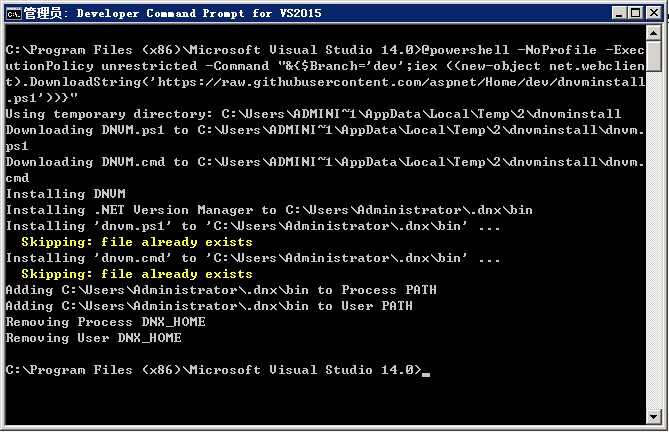Click the Removing User DNX_HOME line
Image resolution: width=669 pixels, height=432 pixels.
coord(93,338)
